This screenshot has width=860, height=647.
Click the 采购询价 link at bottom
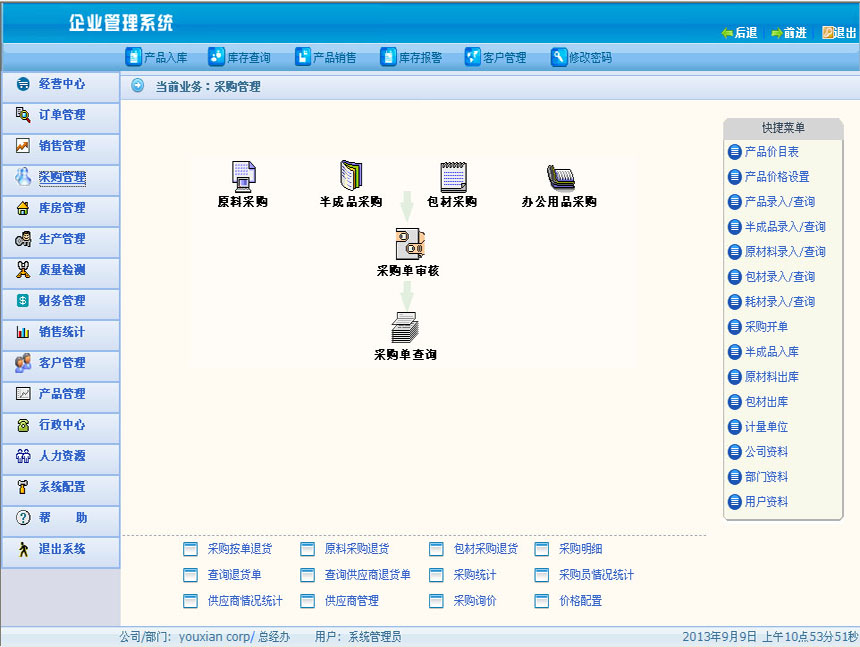click(474, 601)
